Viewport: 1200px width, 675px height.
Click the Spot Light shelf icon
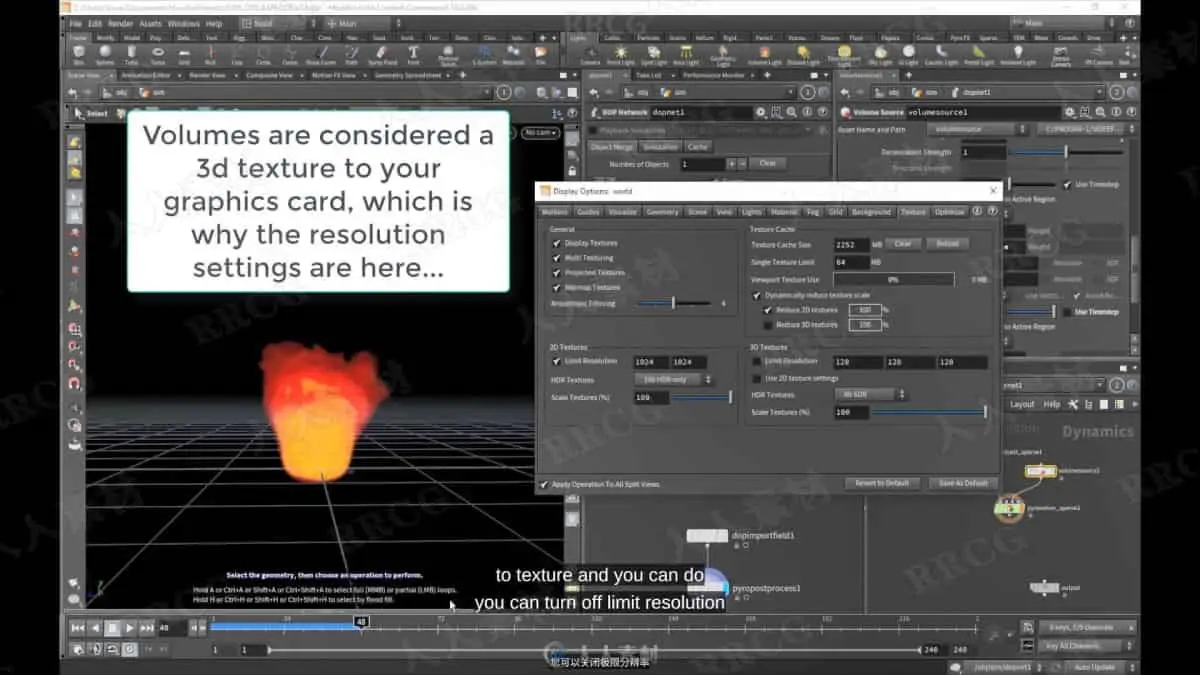[653, 54]
